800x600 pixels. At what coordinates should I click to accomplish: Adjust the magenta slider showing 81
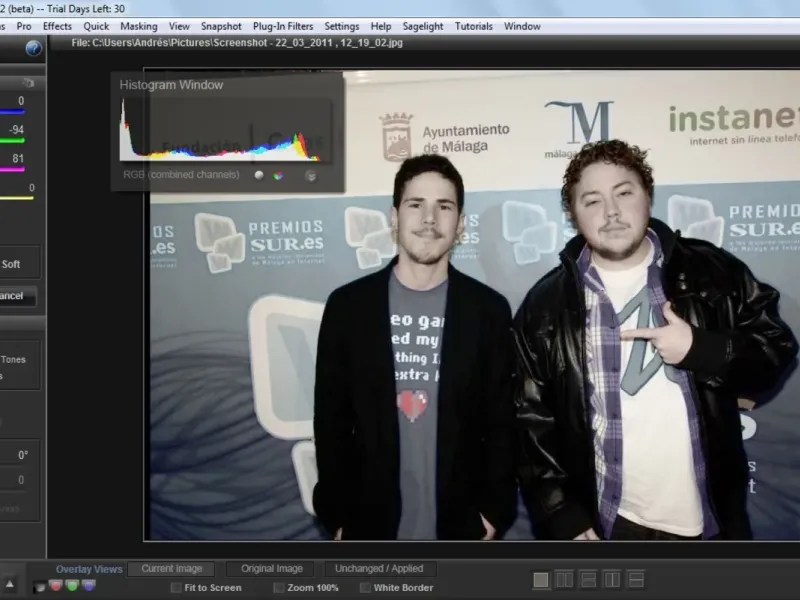point(12,169)
